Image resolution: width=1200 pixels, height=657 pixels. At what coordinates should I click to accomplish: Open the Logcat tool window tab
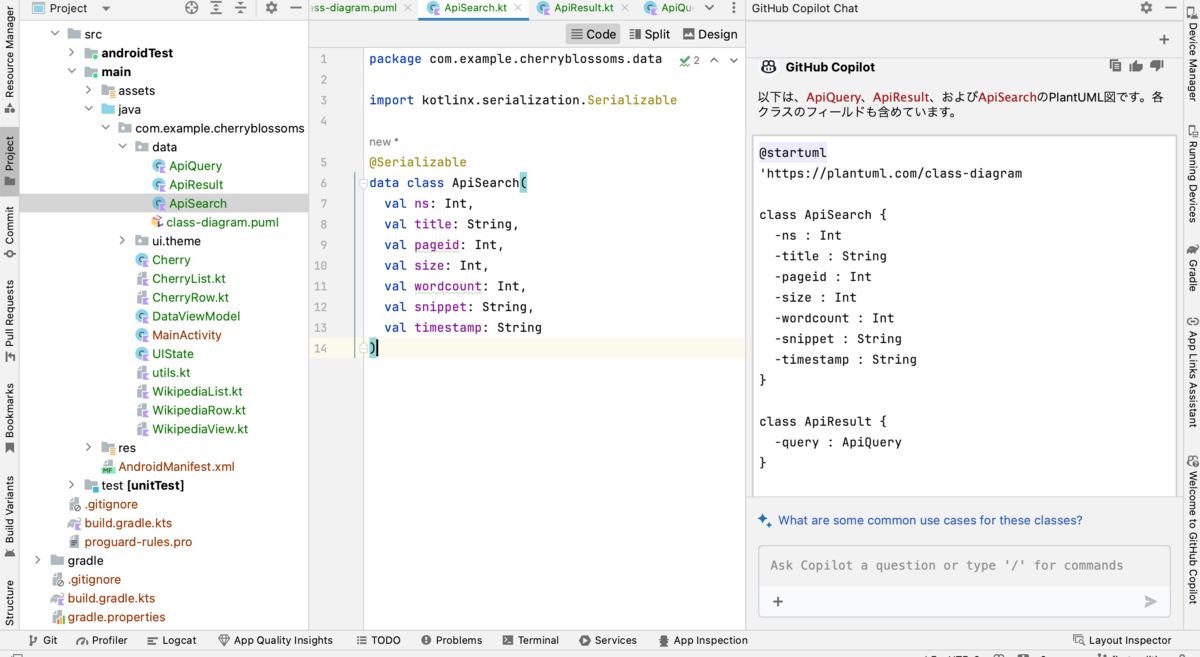coord(171,640)
